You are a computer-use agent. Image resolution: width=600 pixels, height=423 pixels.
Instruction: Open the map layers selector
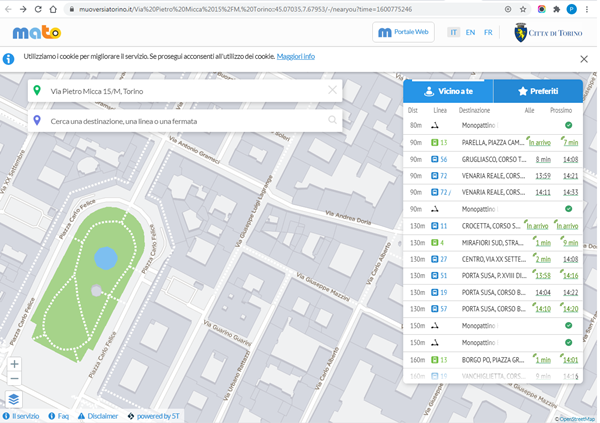(14, 399)
